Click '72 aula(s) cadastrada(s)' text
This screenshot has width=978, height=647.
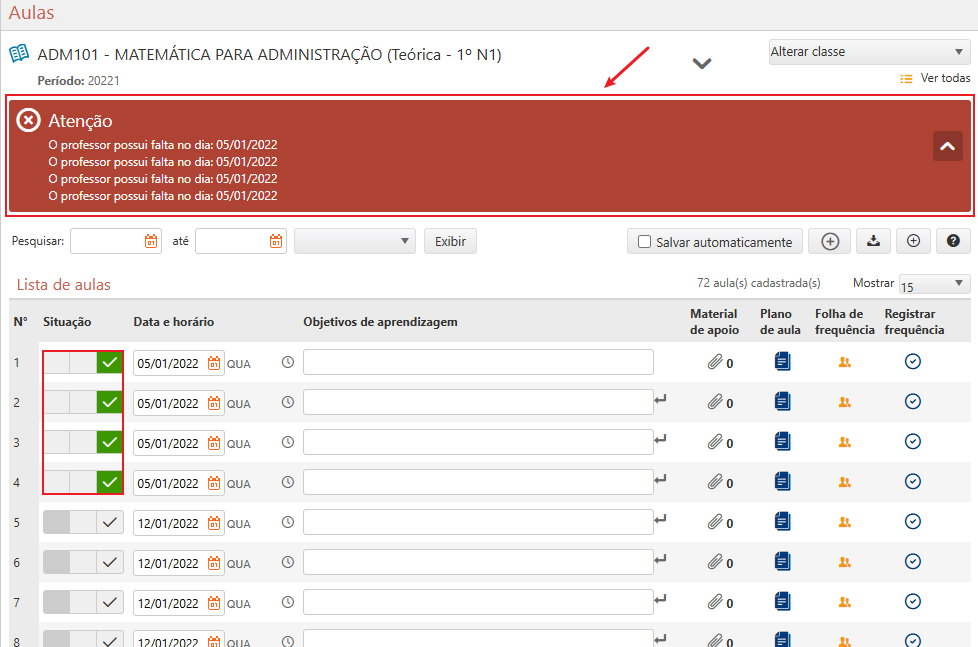click(x=758, y=283)
